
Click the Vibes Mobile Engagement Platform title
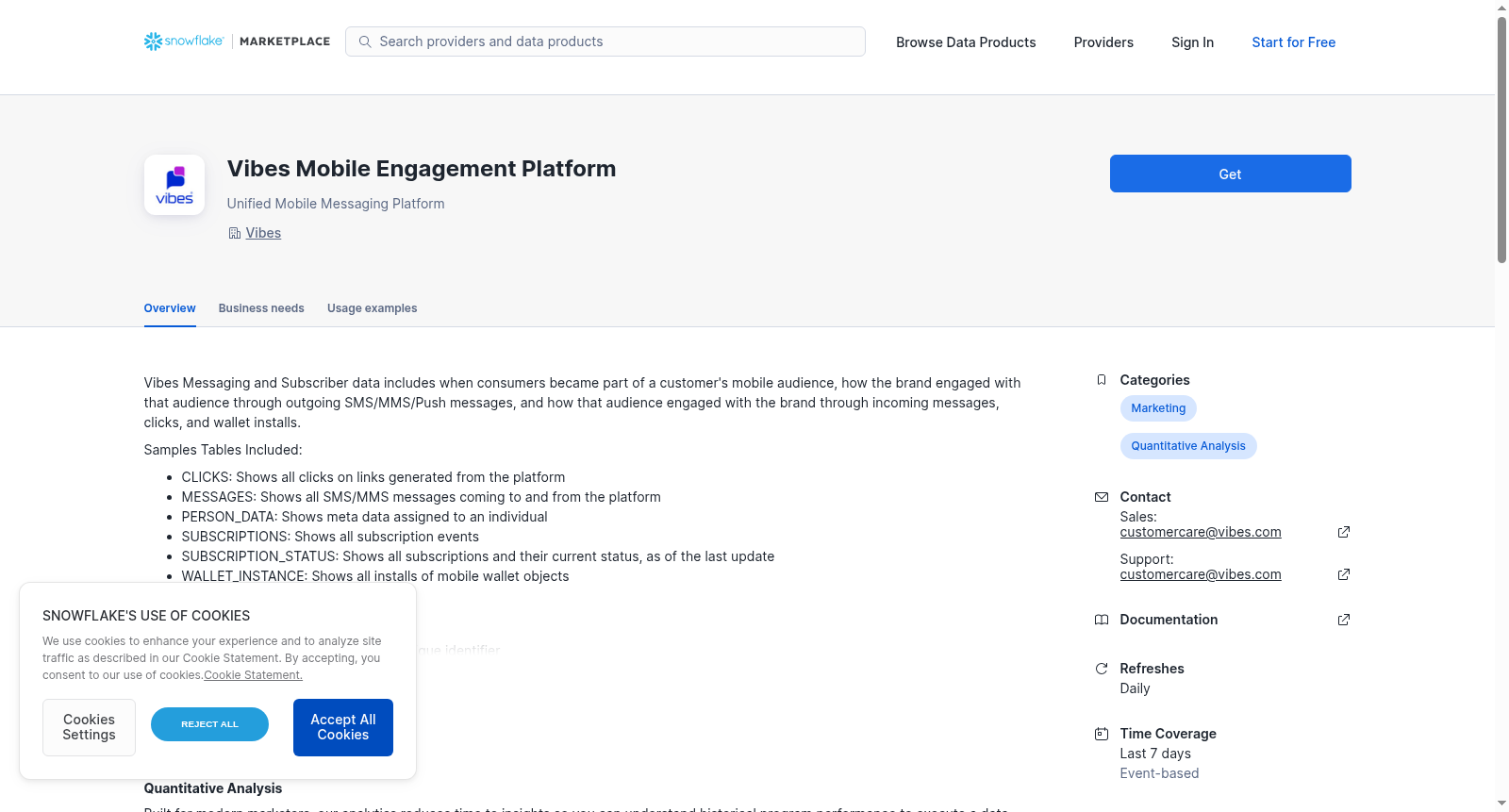[422, 169]
